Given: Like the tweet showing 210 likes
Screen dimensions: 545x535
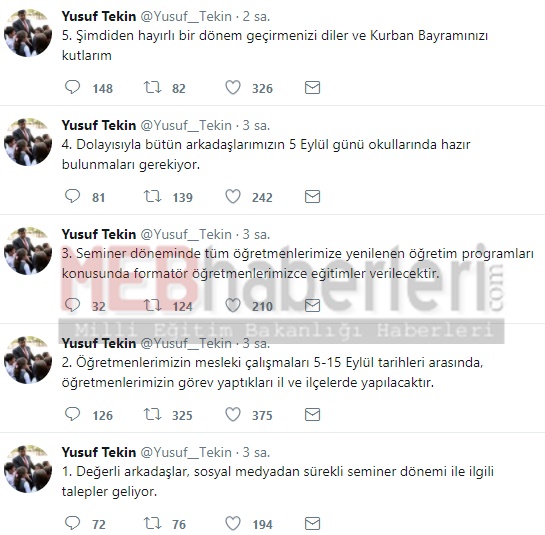Looking at the screenshot, I should (233, 305).
